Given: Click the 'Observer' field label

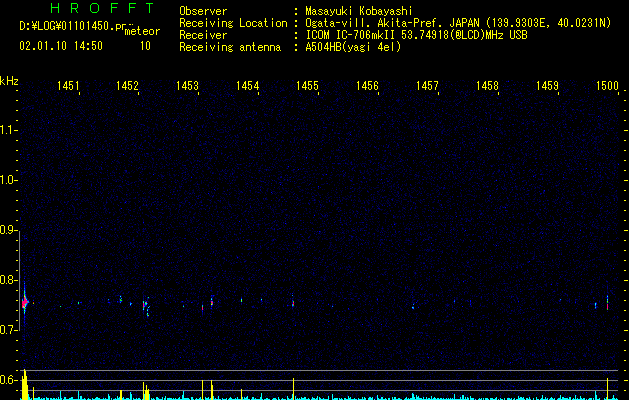Looking at the screenshot, I should [x=203, y=11].
